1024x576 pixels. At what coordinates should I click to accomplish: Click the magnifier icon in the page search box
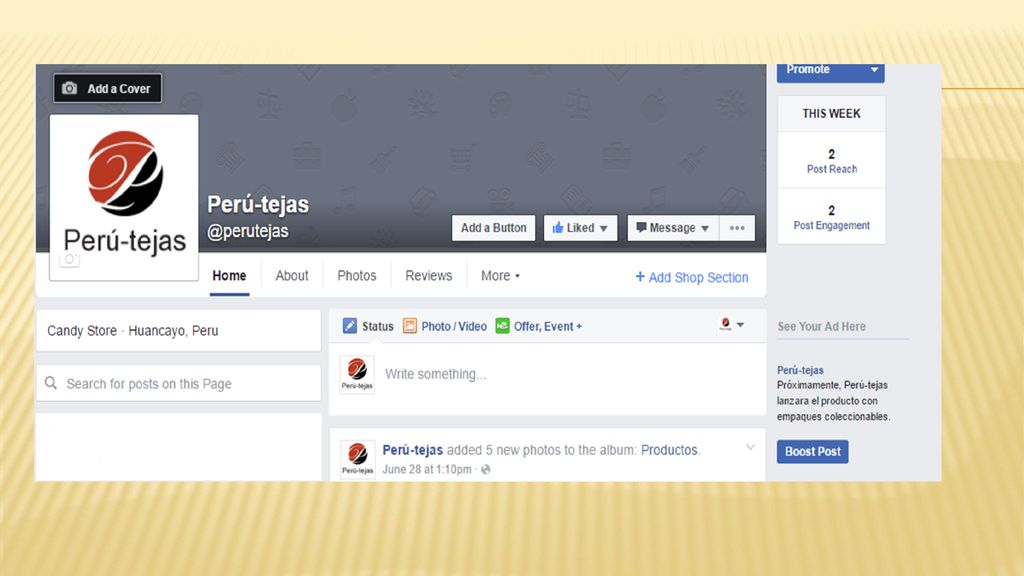[51, 383]
